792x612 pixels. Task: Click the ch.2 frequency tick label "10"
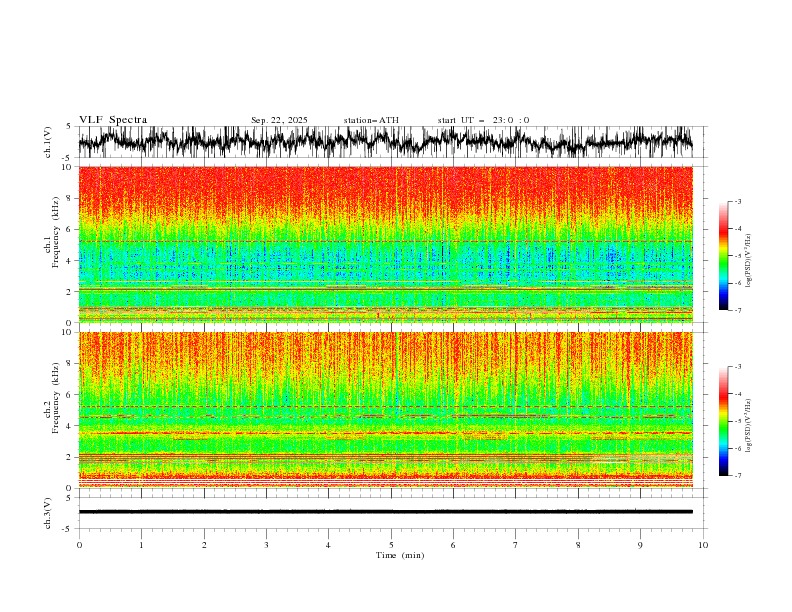67,332
